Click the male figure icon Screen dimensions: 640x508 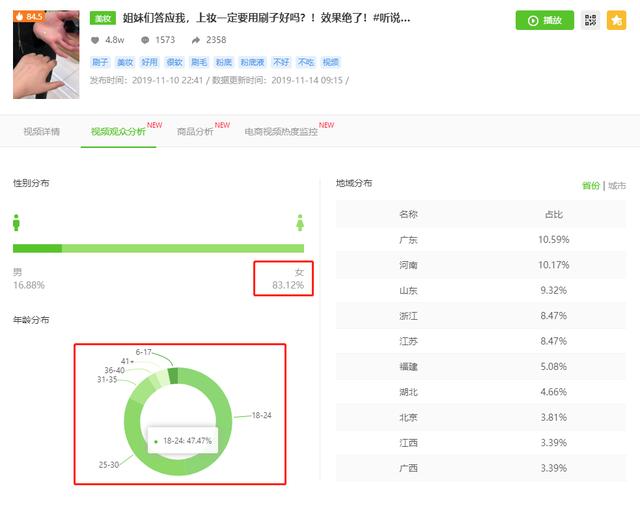(16, 222)
